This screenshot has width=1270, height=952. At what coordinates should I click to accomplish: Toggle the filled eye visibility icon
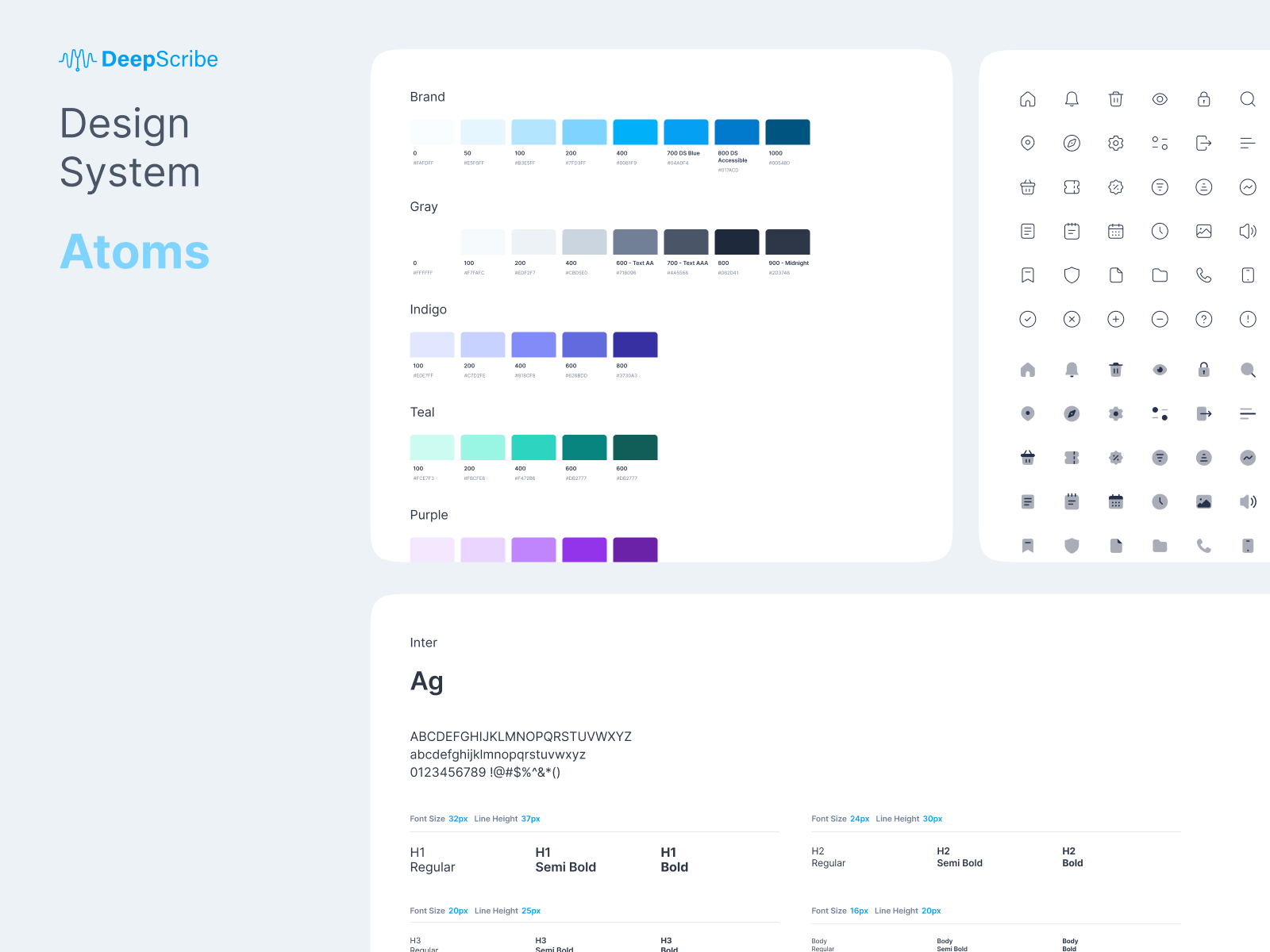(x=1160, y=370)
